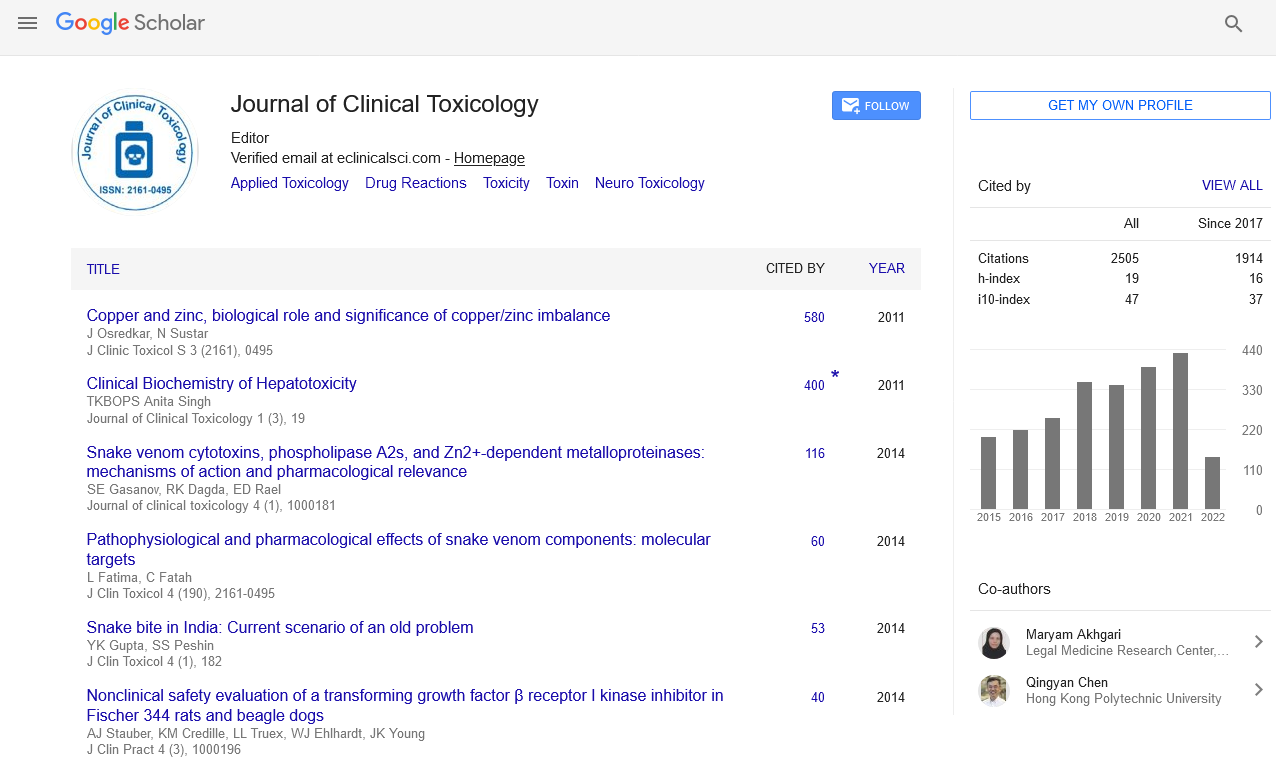Click the 2021 citations bar in chart
The height and width of the screenshot is (767, 1276).
[x=1180, y=431]
